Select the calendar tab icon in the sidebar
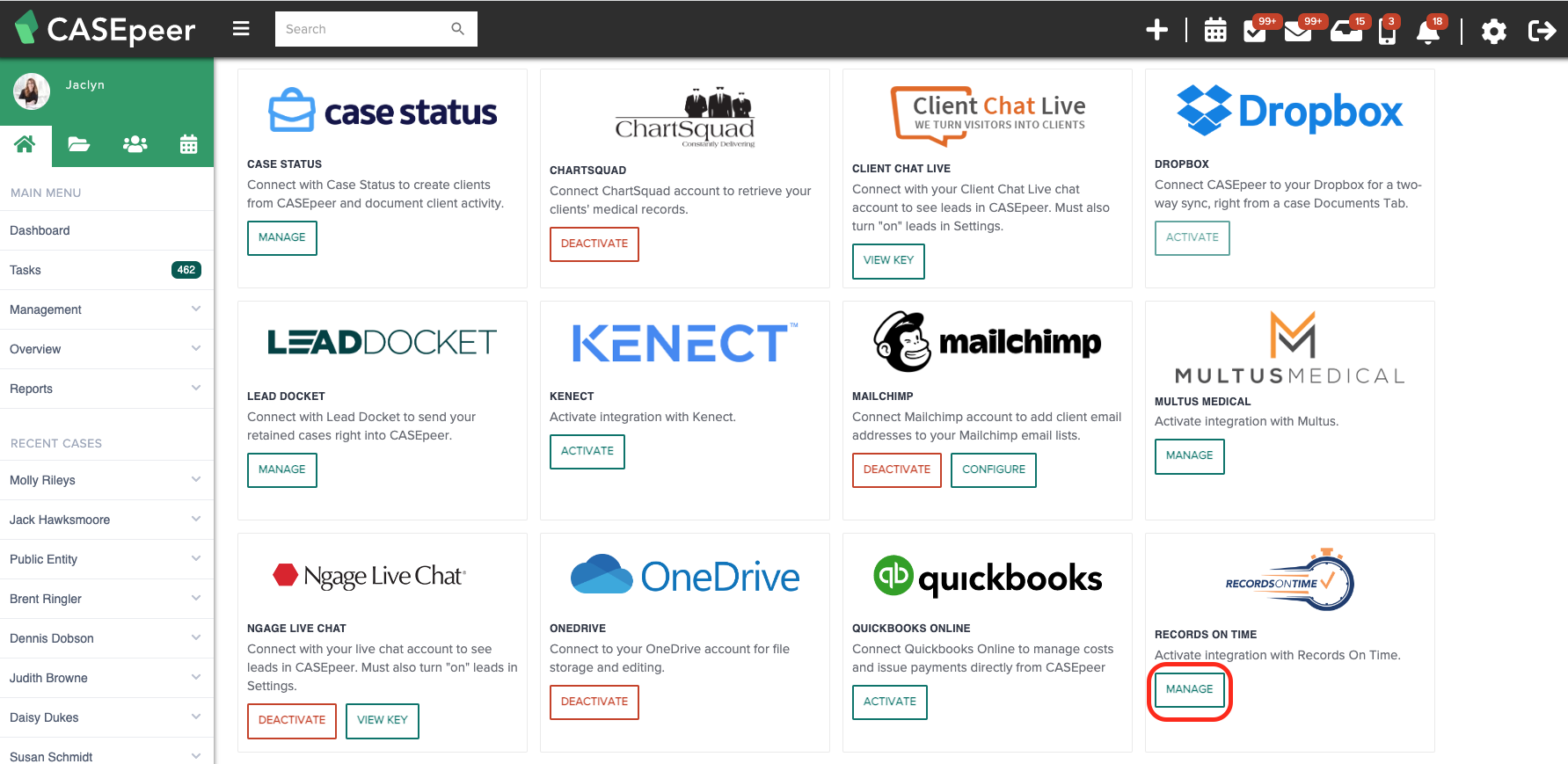This screenshot has height=764, width=1568. pos(188,144)
